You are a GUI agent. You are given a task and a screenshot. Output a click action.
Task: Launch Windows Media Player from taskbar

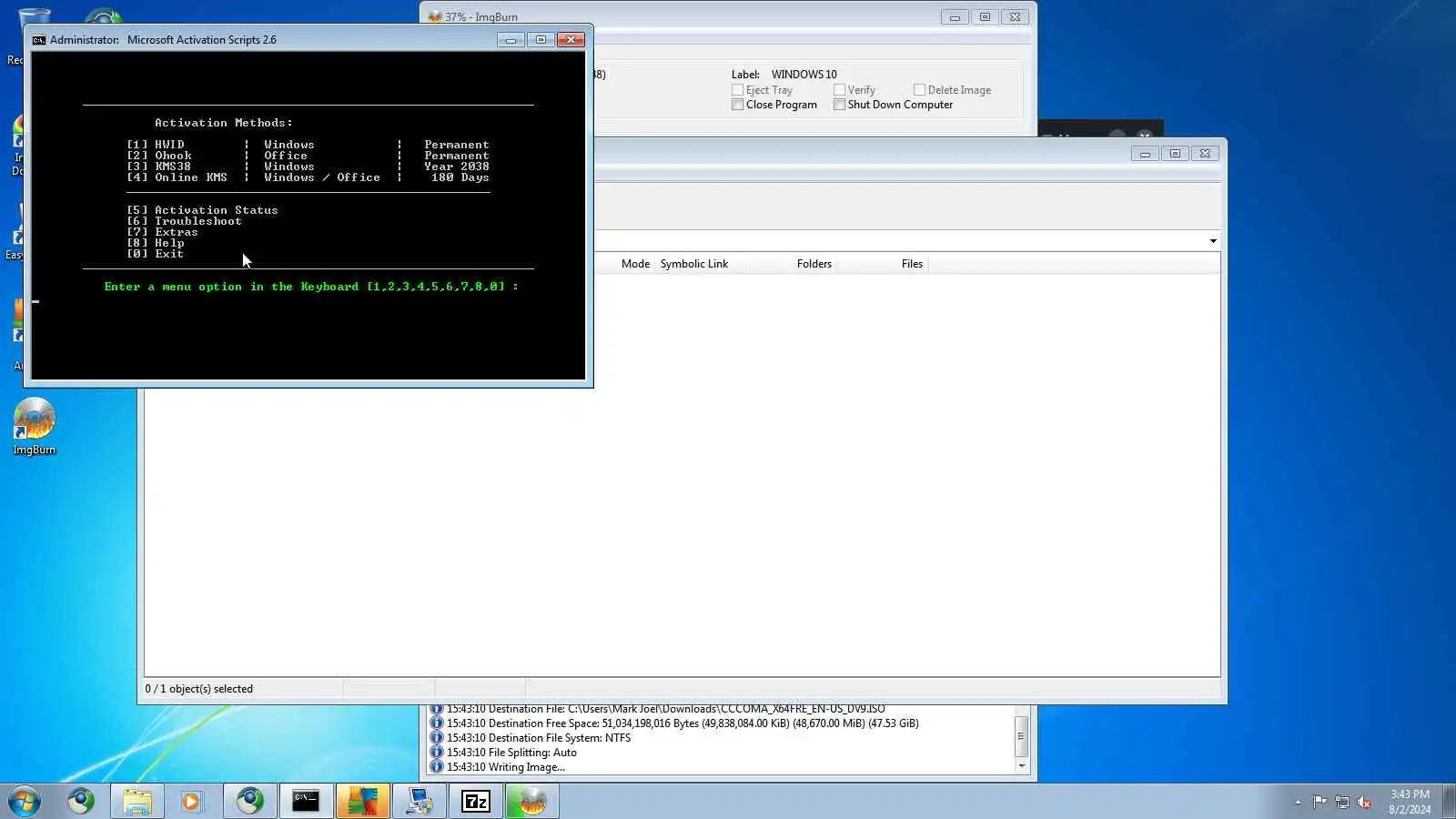coord(192,802)
